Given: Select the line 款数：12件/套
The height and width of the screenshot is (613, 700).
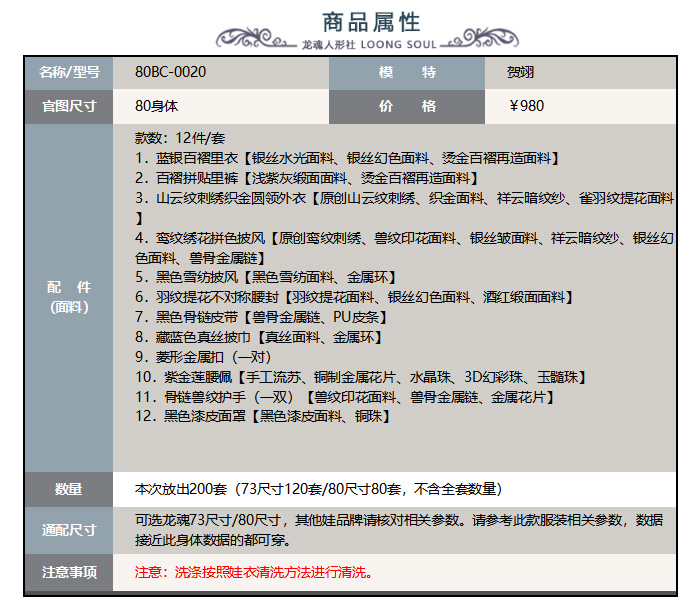Looking at the screenshot, I should coord(180,138).
